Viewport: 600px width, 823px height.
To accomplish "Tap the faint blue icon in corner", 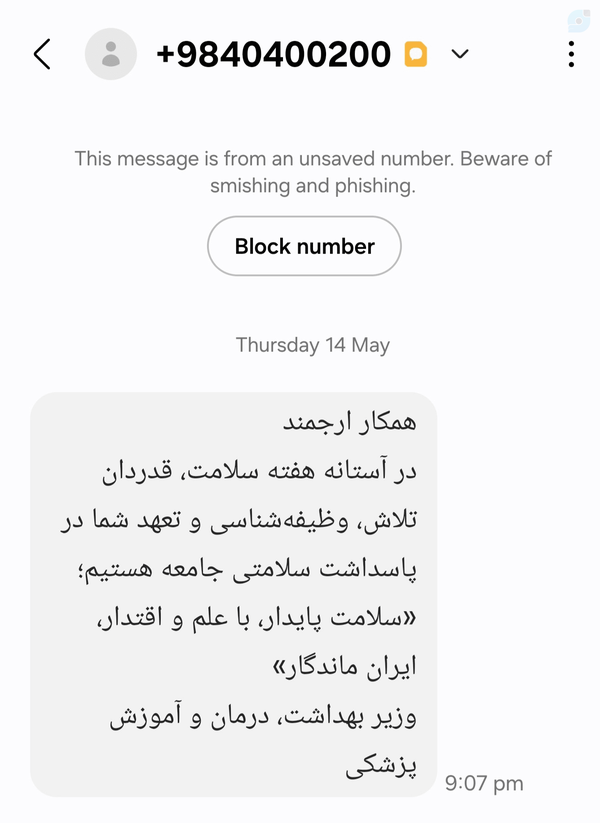I will [578, 21].
